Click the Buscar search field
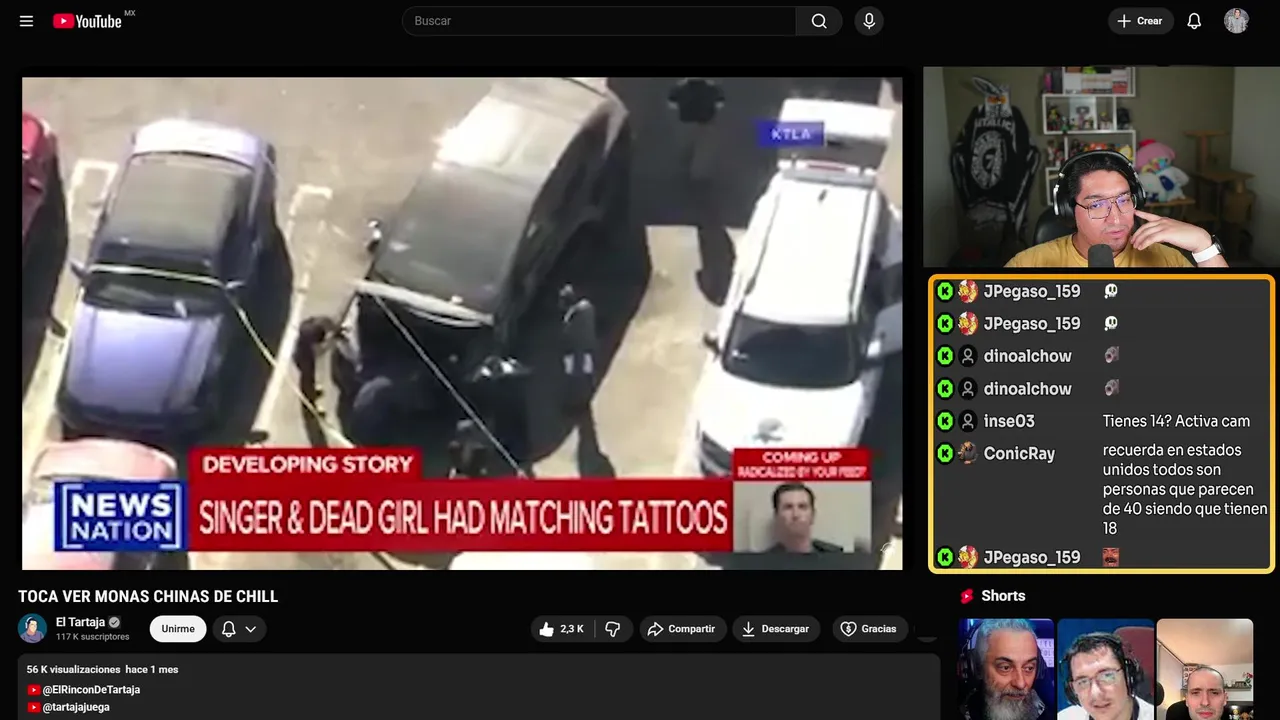The width and height of the screenshot is (1280, 720). point(599,21)
